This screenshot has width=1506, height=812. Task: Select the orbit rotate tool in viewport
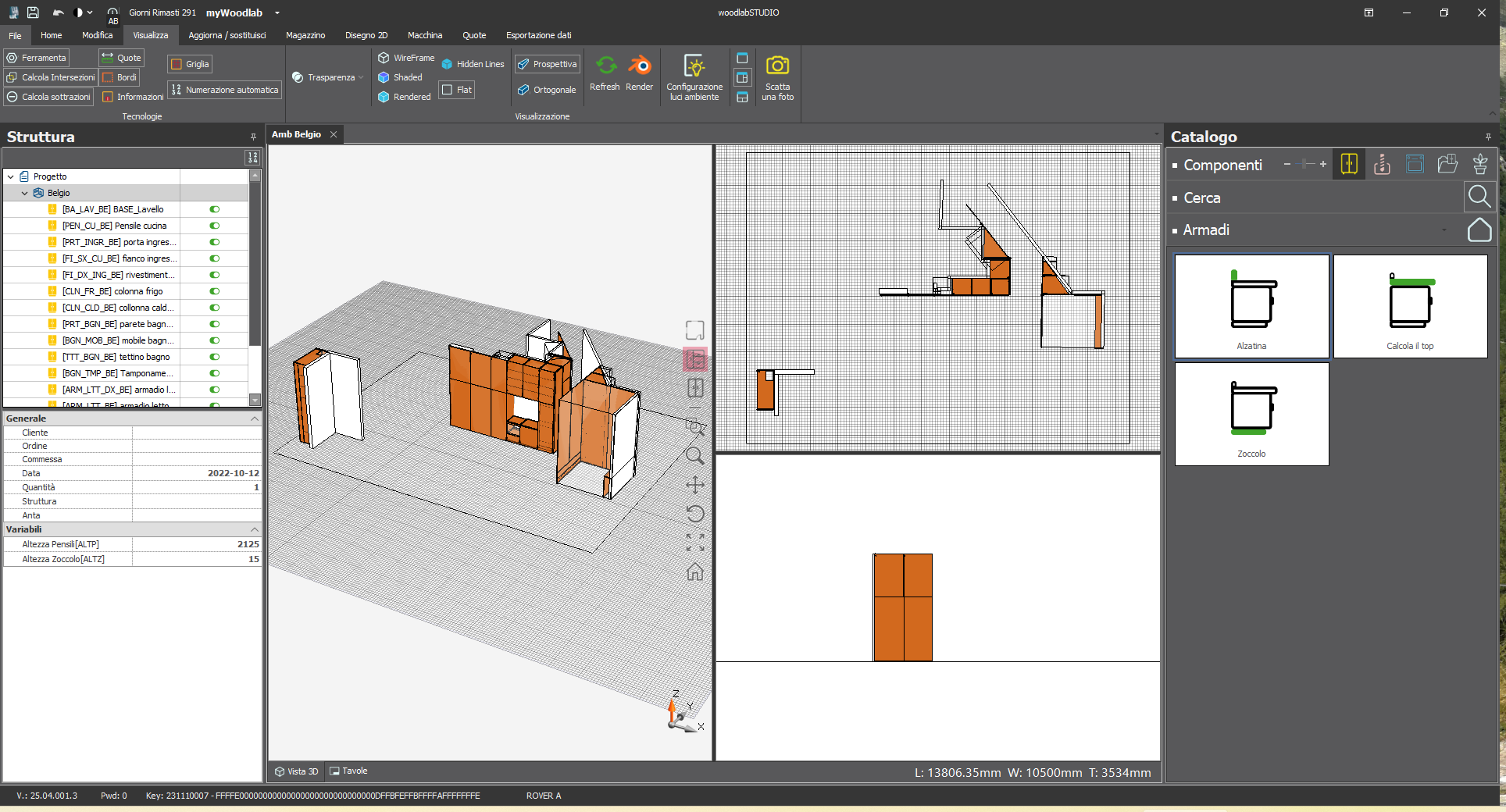tap(694, 514)
